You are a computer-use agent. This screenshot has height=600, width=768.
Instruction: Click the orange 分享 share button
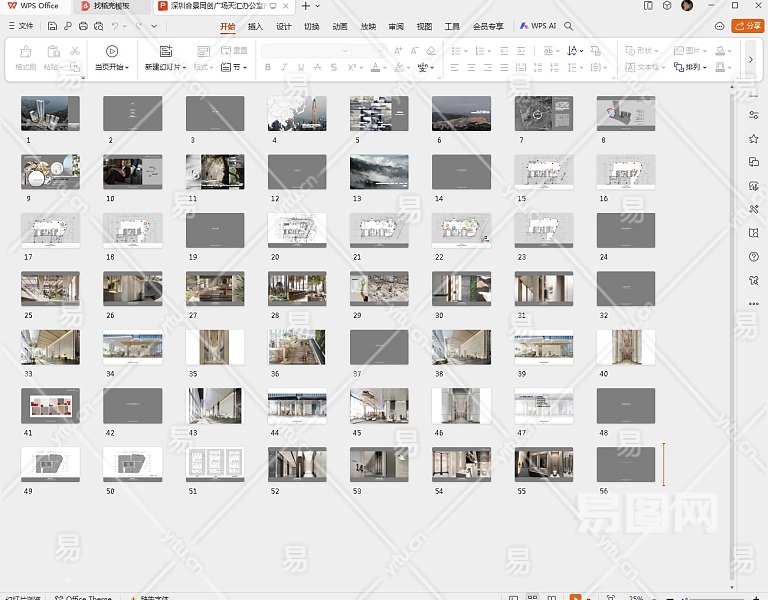click(x=747, y=26)
